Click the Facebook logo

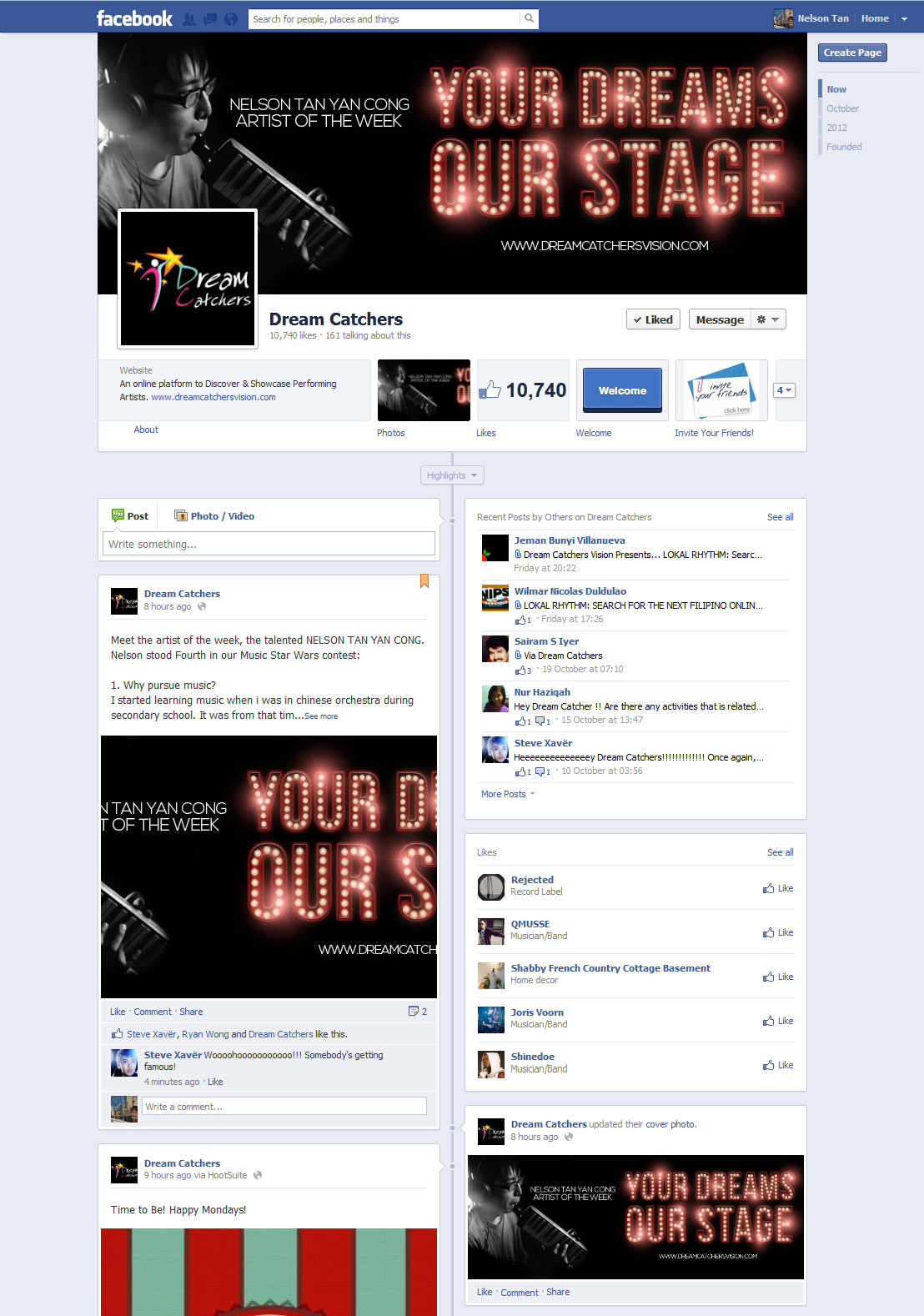click(134, 18)
